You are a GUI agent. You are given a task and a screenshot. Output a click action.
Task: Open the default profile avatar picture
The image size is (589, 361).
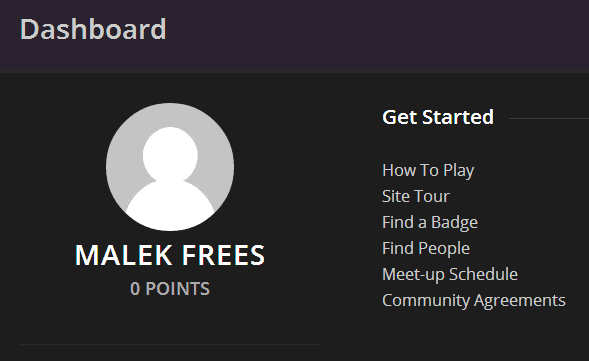coord(170,167)
